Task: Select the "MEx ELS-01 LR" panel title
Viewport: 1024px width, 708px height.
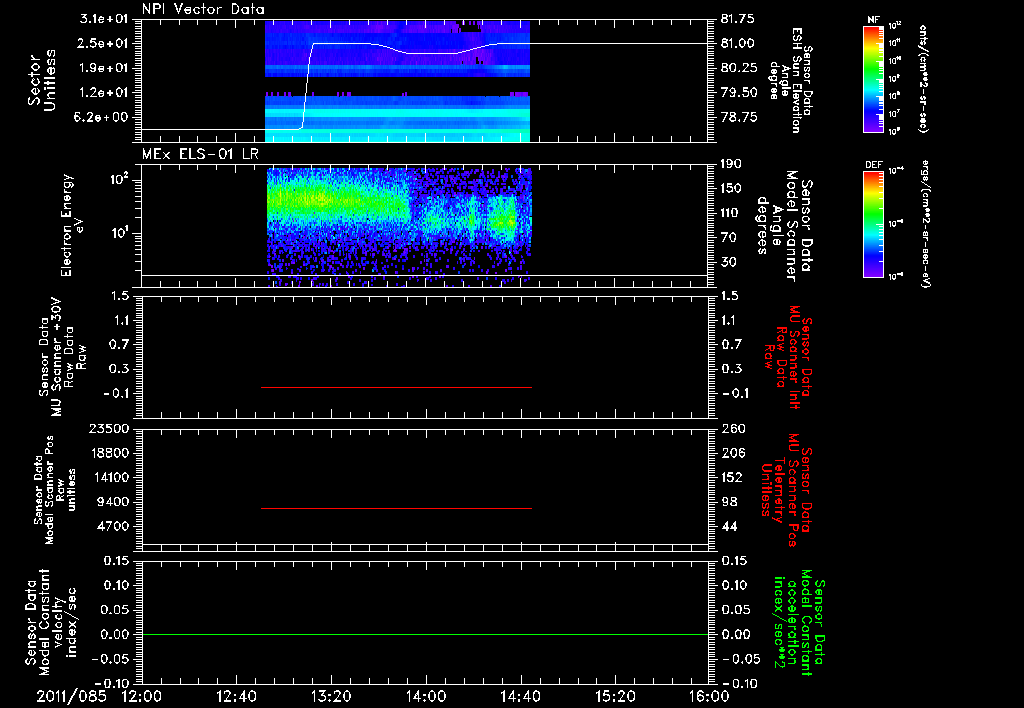Action: (x=200, y=154)
